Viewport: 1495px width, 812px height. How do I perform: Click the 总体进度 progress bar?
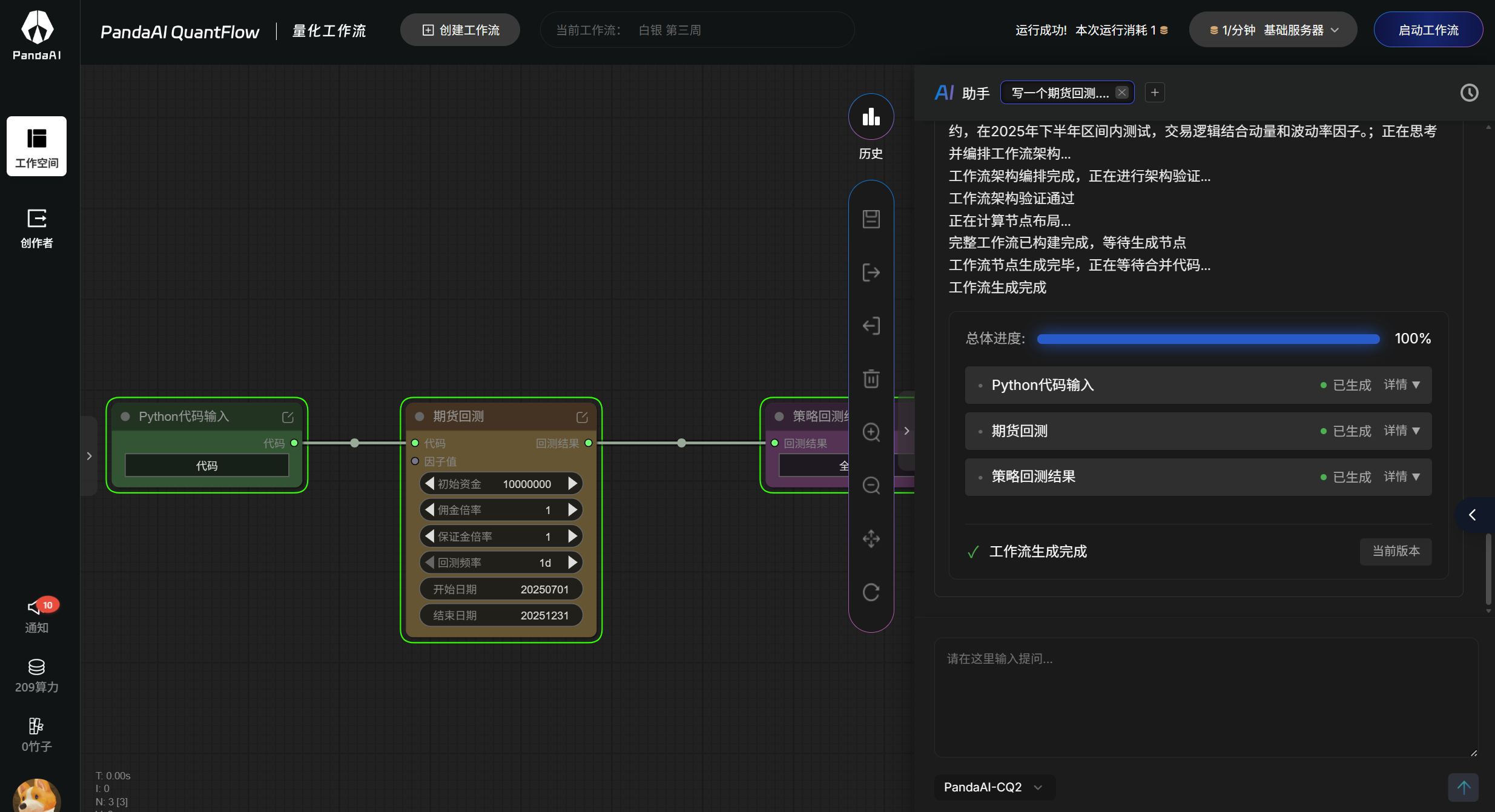1208,338
